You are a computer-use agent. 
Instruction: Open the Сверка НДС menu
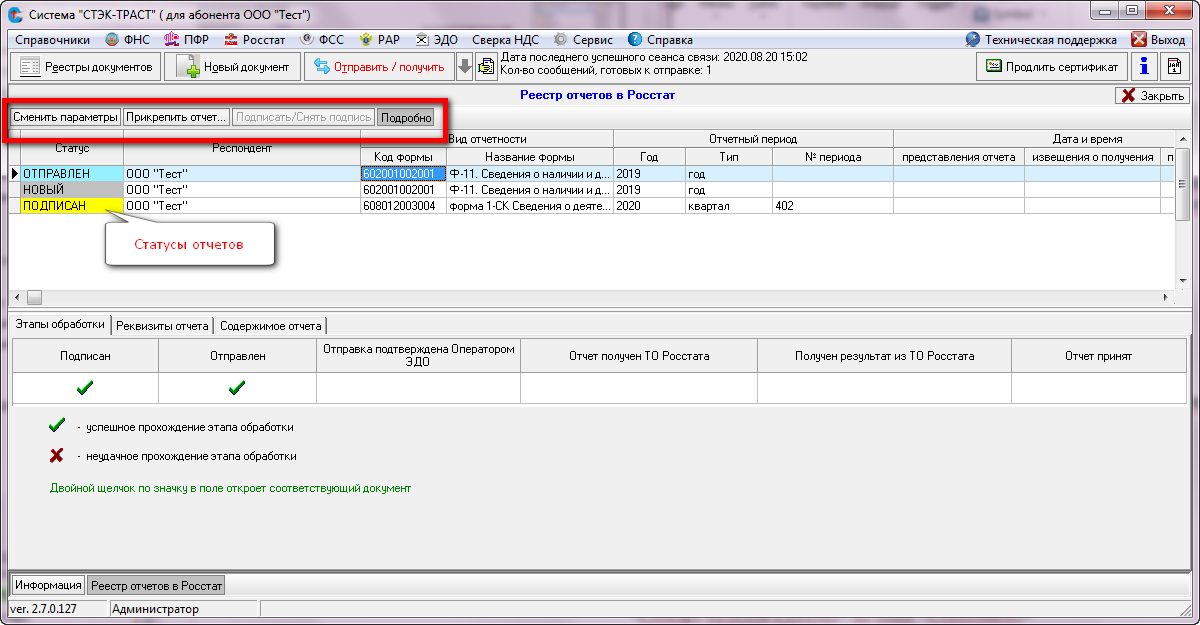(x=505, y=40)
